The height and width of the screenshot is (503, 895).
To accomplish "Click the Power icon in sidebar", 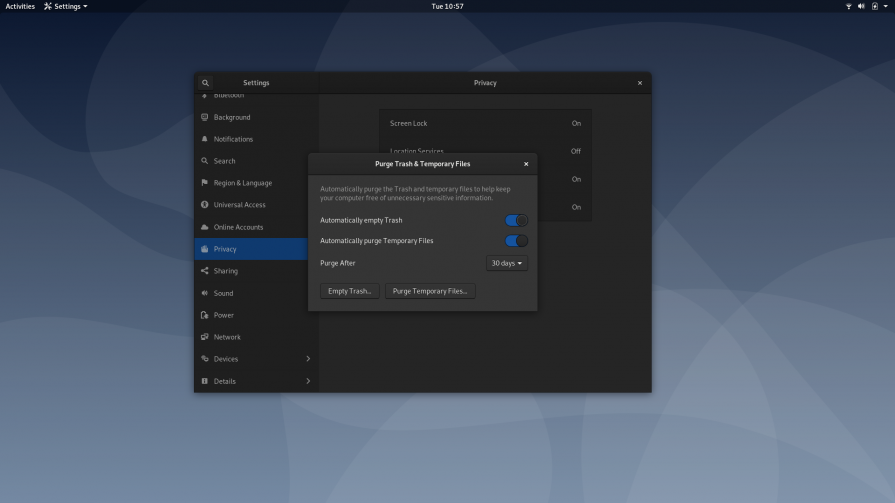I will [x=205, y=315].
